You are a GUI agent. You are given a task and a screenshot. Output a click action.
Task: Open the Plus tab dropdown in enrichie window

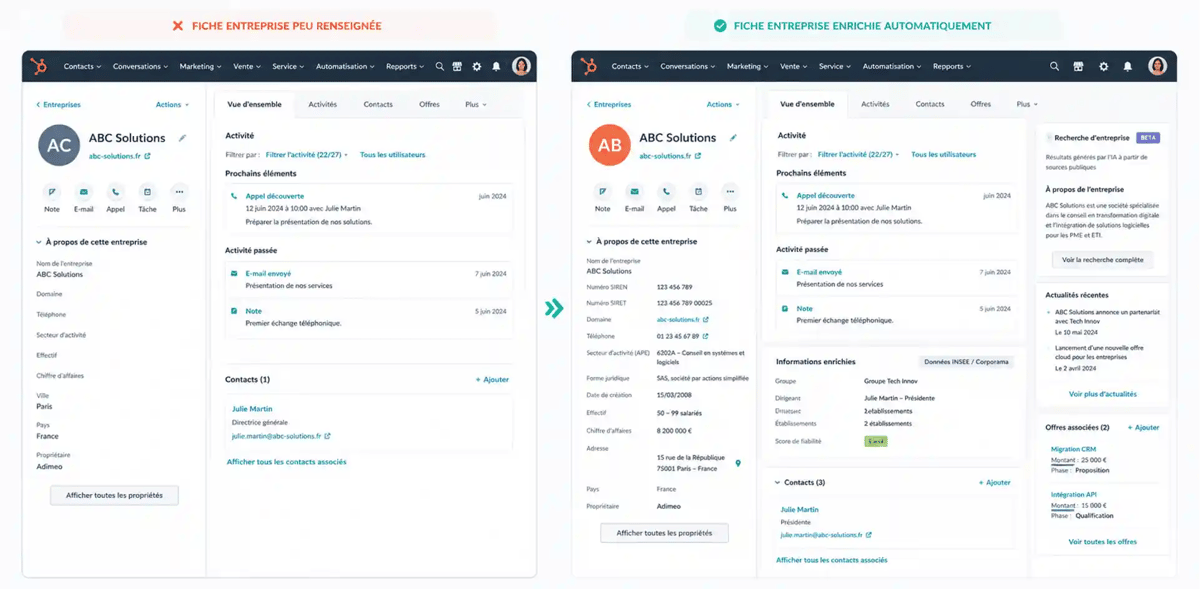click(x=1027, y=104)
